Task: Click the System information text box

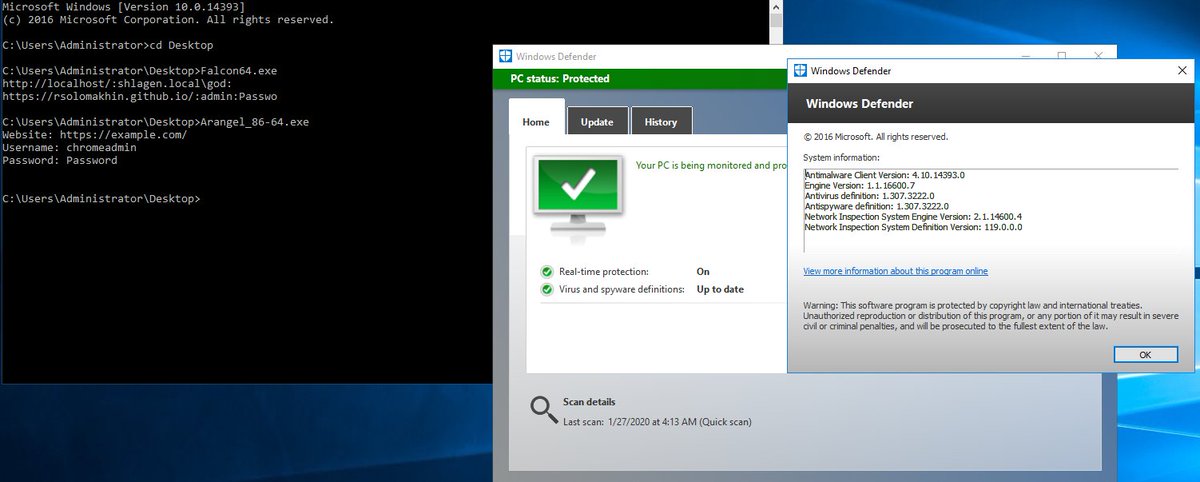Action: (x=991, y=209)
